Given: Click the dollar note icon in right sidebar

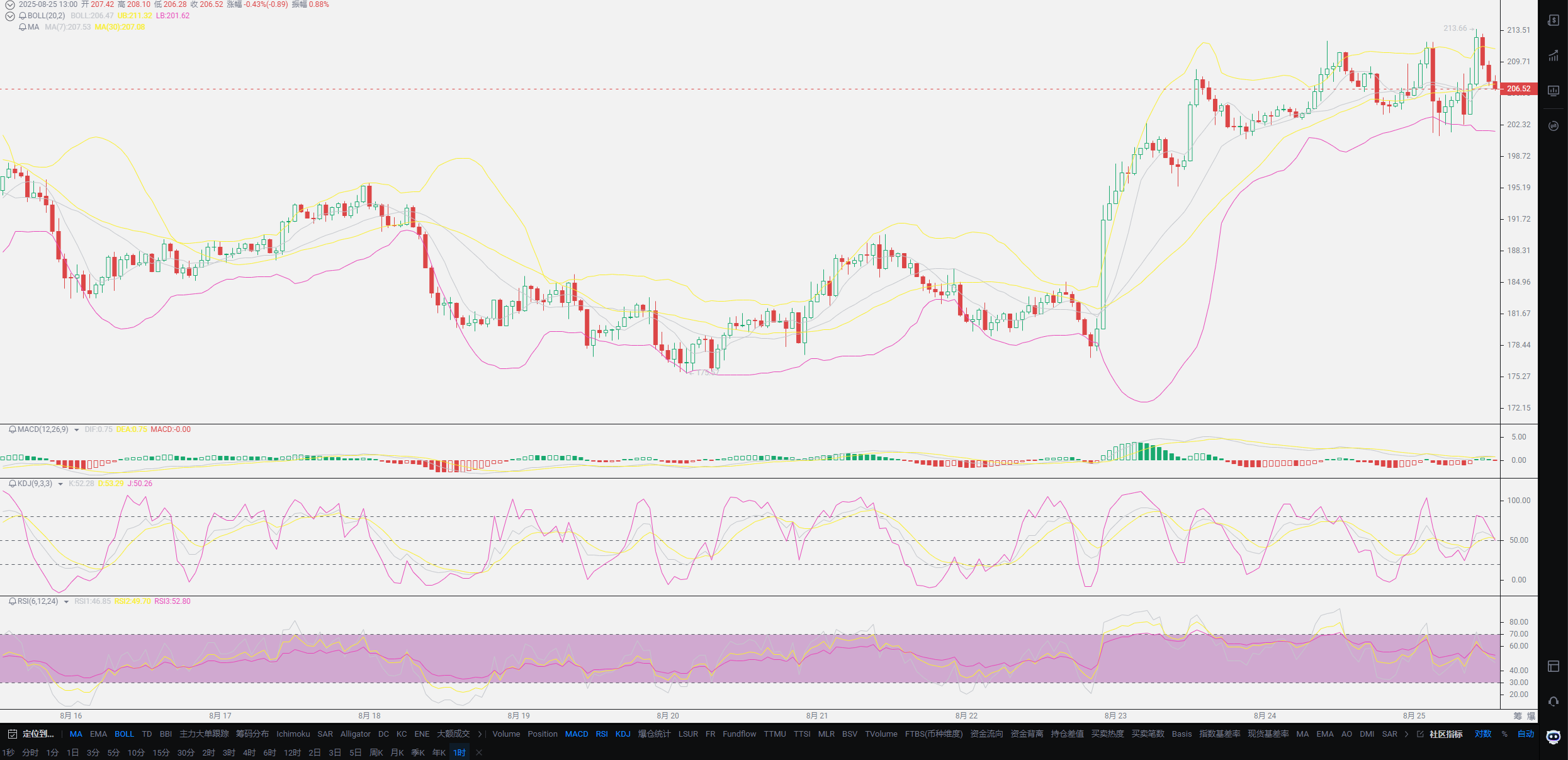Looking at the screenshot, I should point(1553,20).
